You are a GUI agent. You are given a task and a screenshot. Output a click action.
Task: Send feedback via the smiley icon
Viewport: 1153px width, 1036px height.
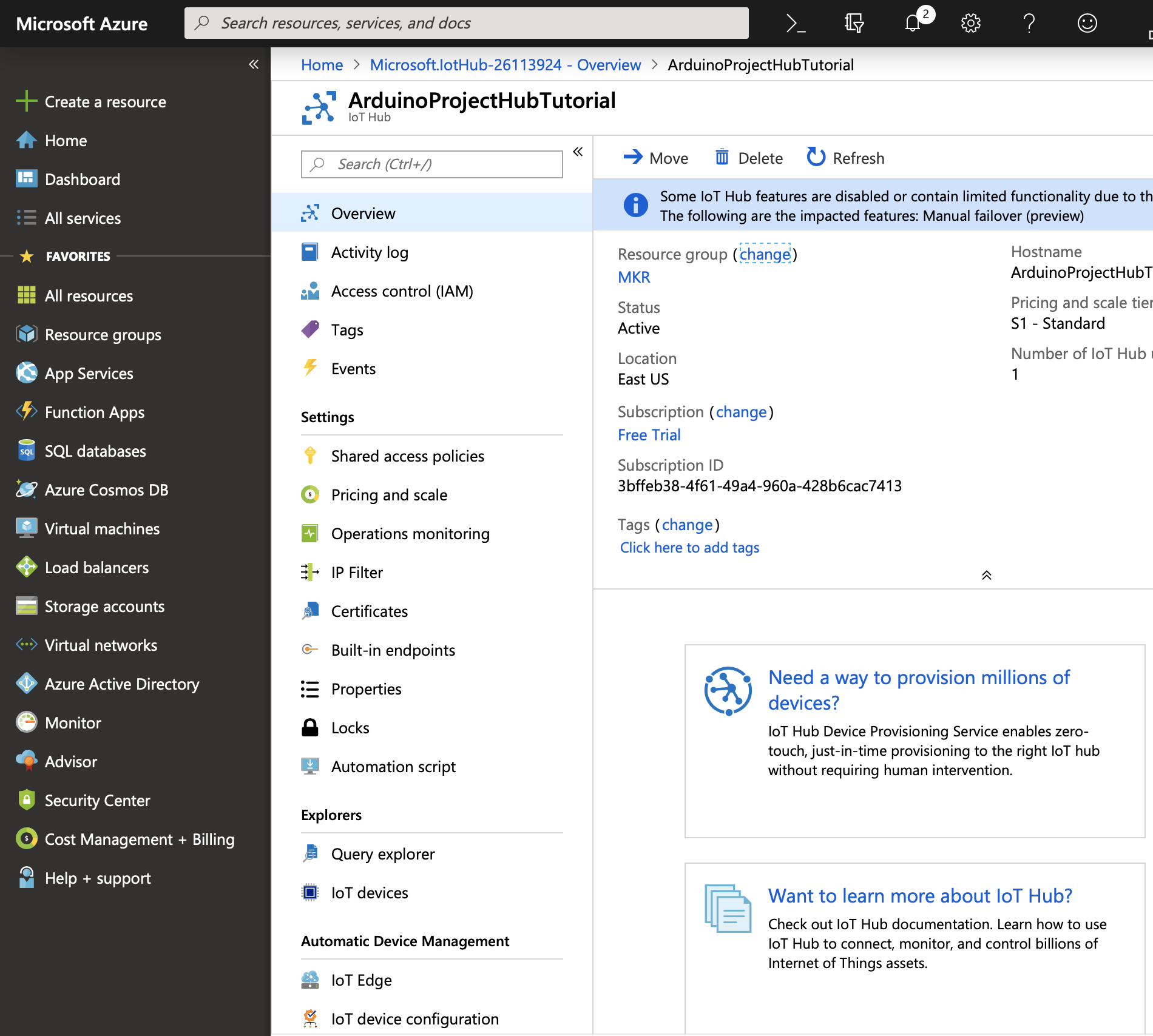click(1087, 23)
